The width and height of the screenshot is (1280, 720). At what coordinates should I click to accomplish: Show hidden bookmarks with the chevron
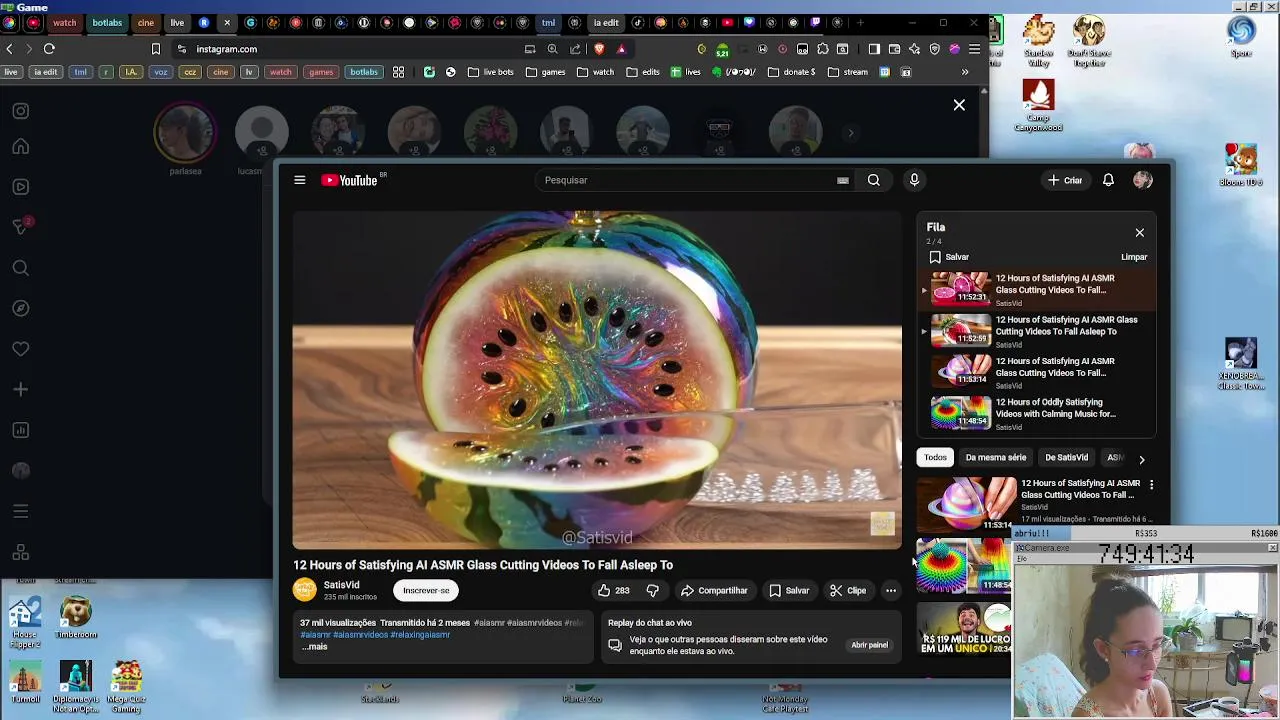(x=965, y=72)
